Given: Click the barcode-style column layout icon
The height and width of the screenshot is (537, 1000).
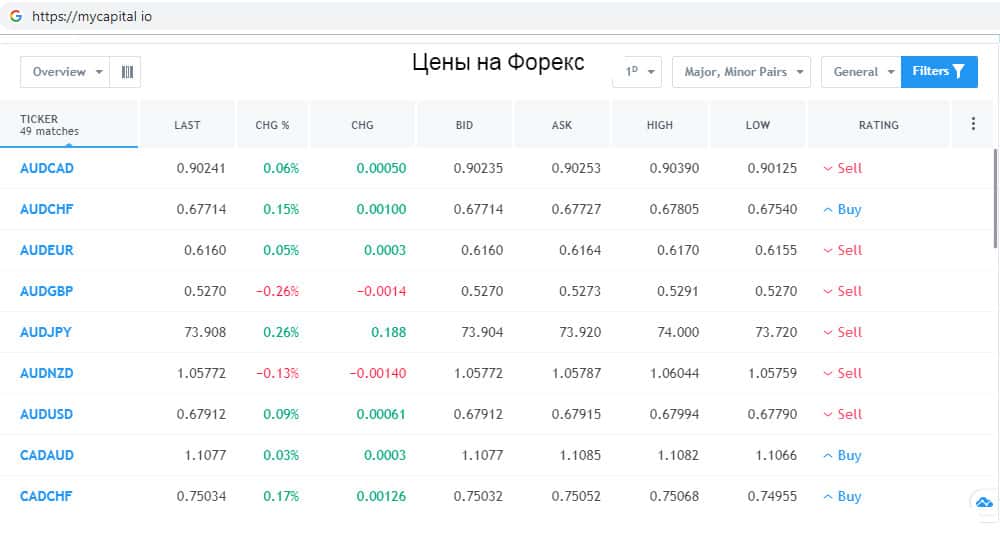Looking at the screenshot, I should [127, 72].
